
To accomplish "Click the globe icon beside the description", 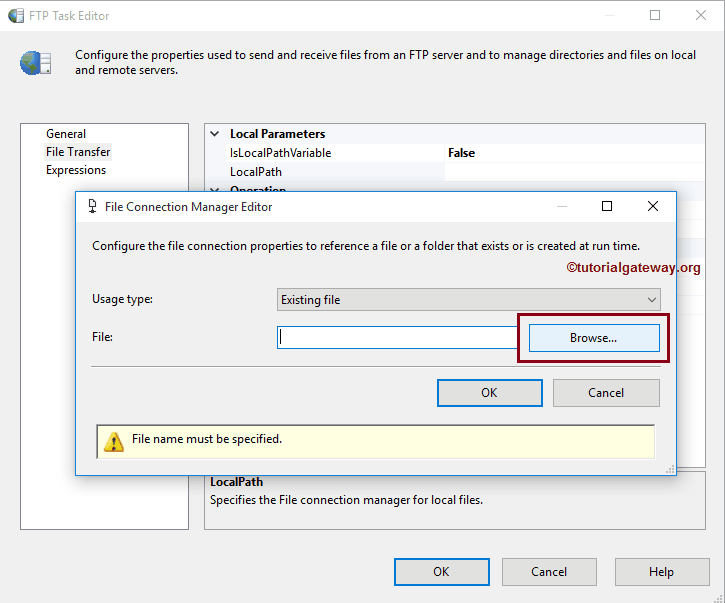I will click(x=36, y=62).
